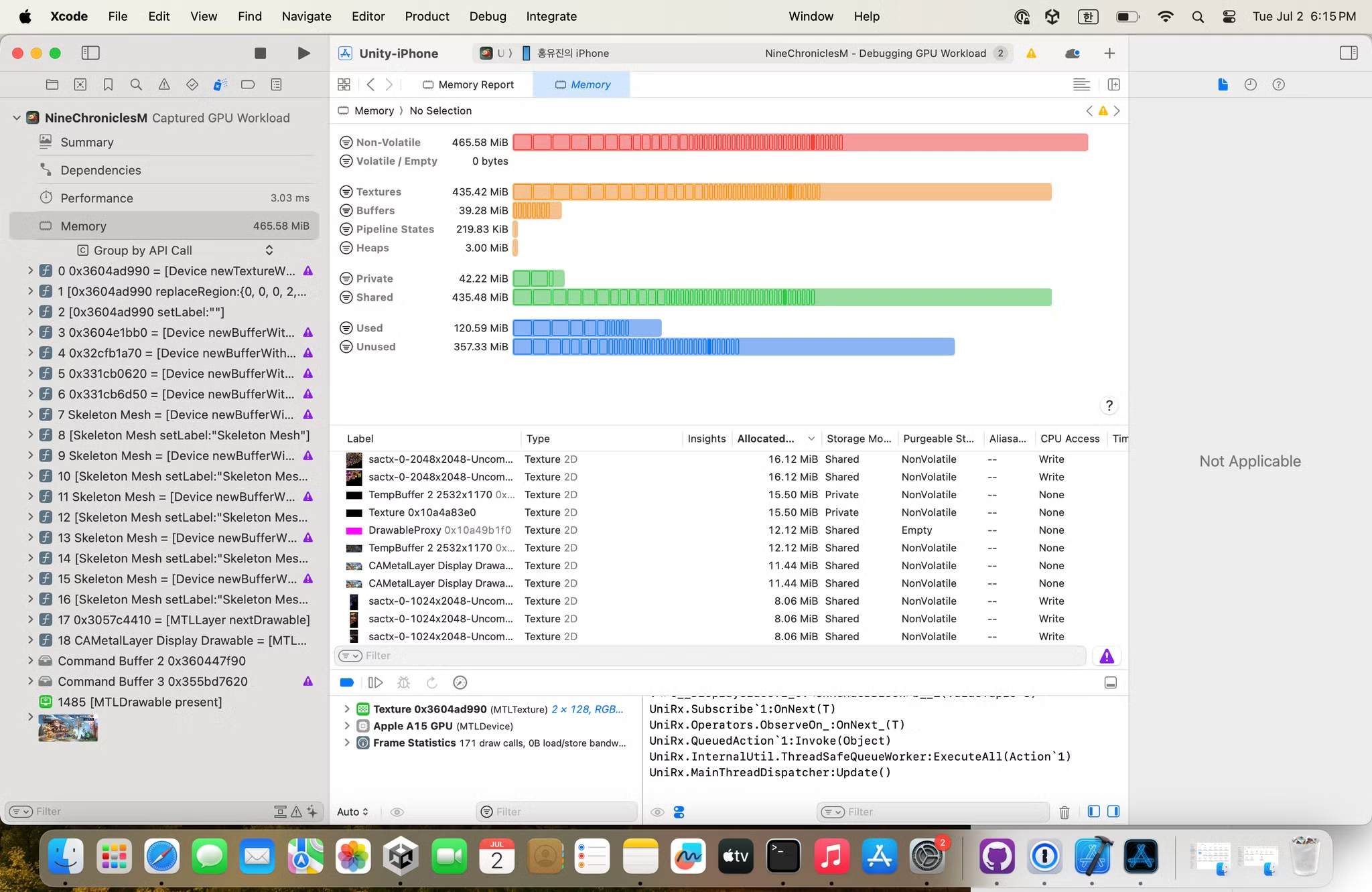Open the Project navigator folder icon
This screenshot has height=892, width=1372.
tap(52, 84)
